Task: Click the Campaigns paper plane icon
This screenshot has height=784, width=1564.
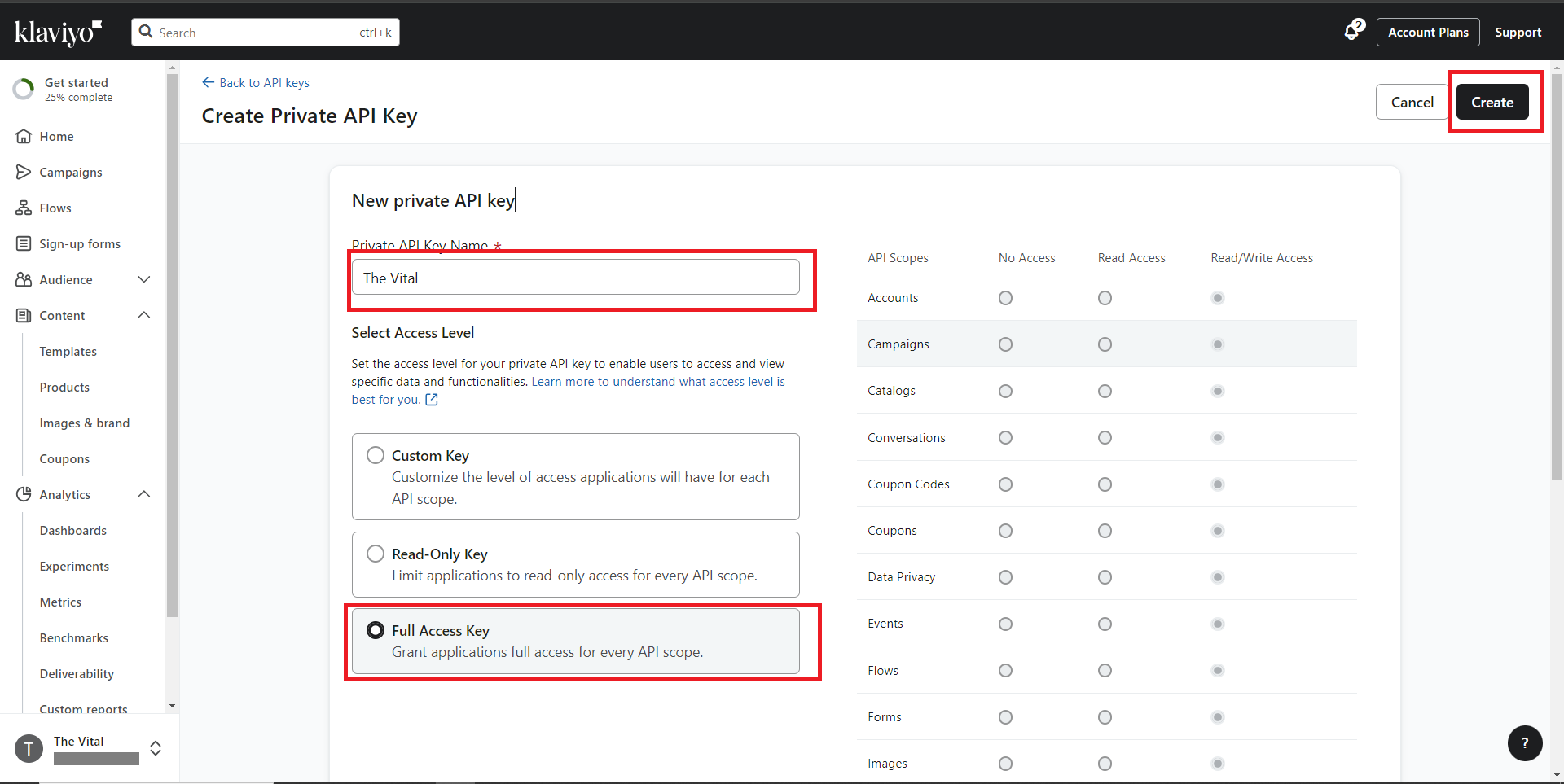Action: point(24,172)
